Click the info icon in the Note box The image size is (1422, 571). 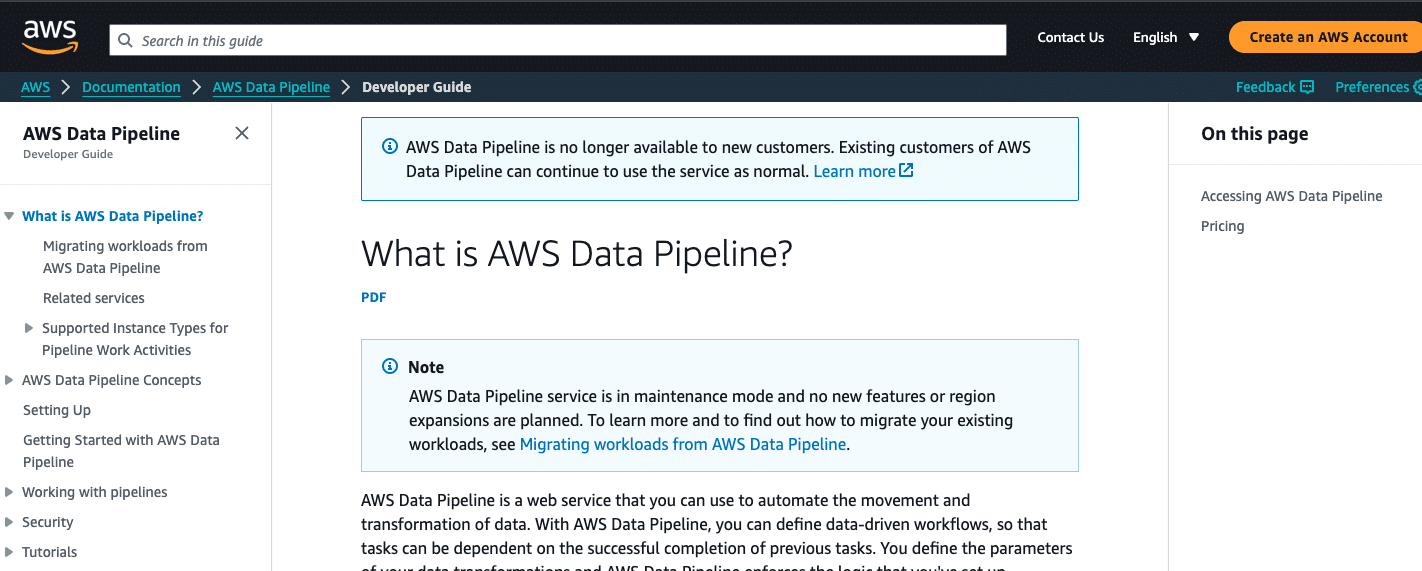pyautogui.click(x=390, y=367)
